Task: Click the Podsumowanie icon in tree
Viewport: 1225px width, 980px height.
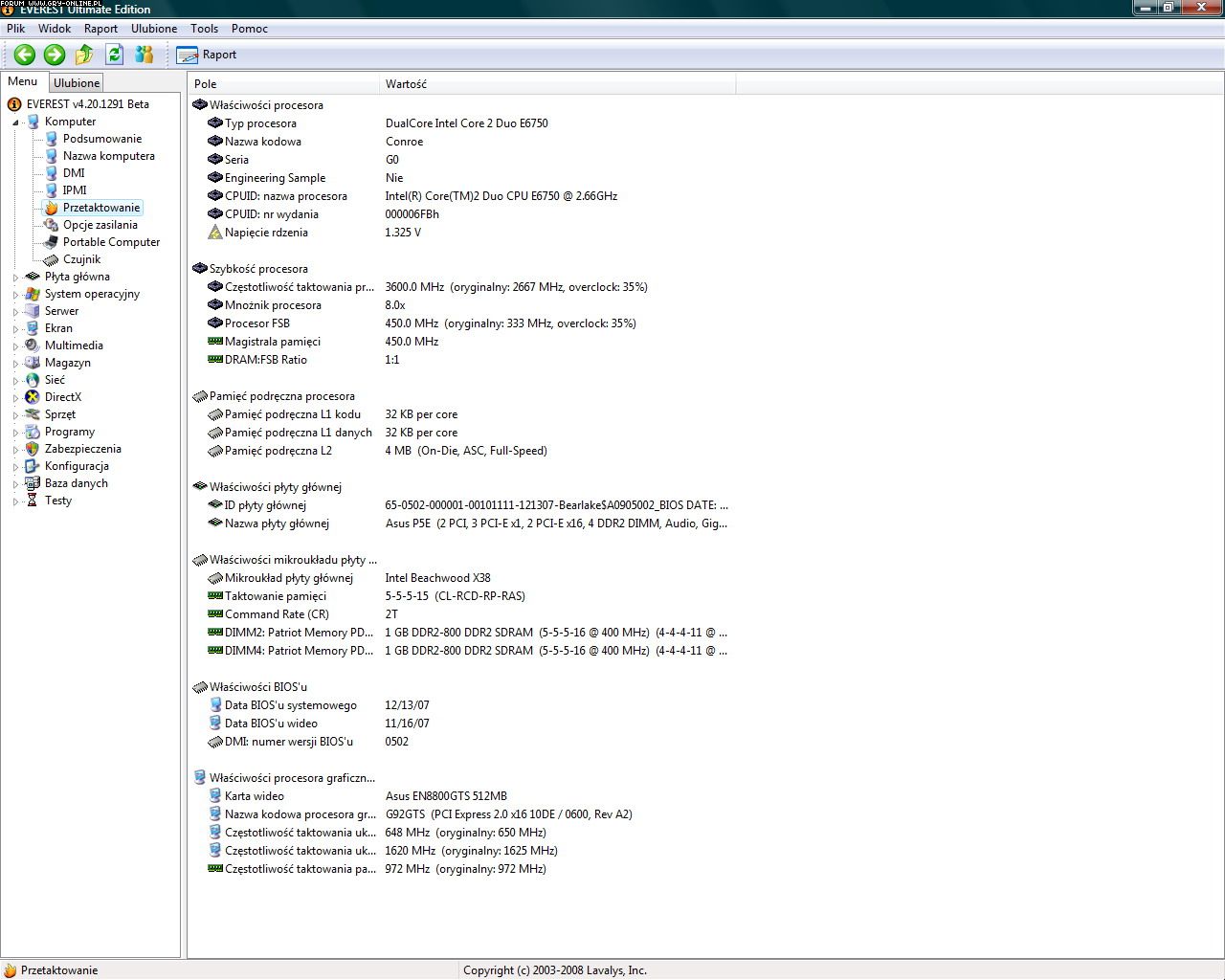Action: pos(52,139)
